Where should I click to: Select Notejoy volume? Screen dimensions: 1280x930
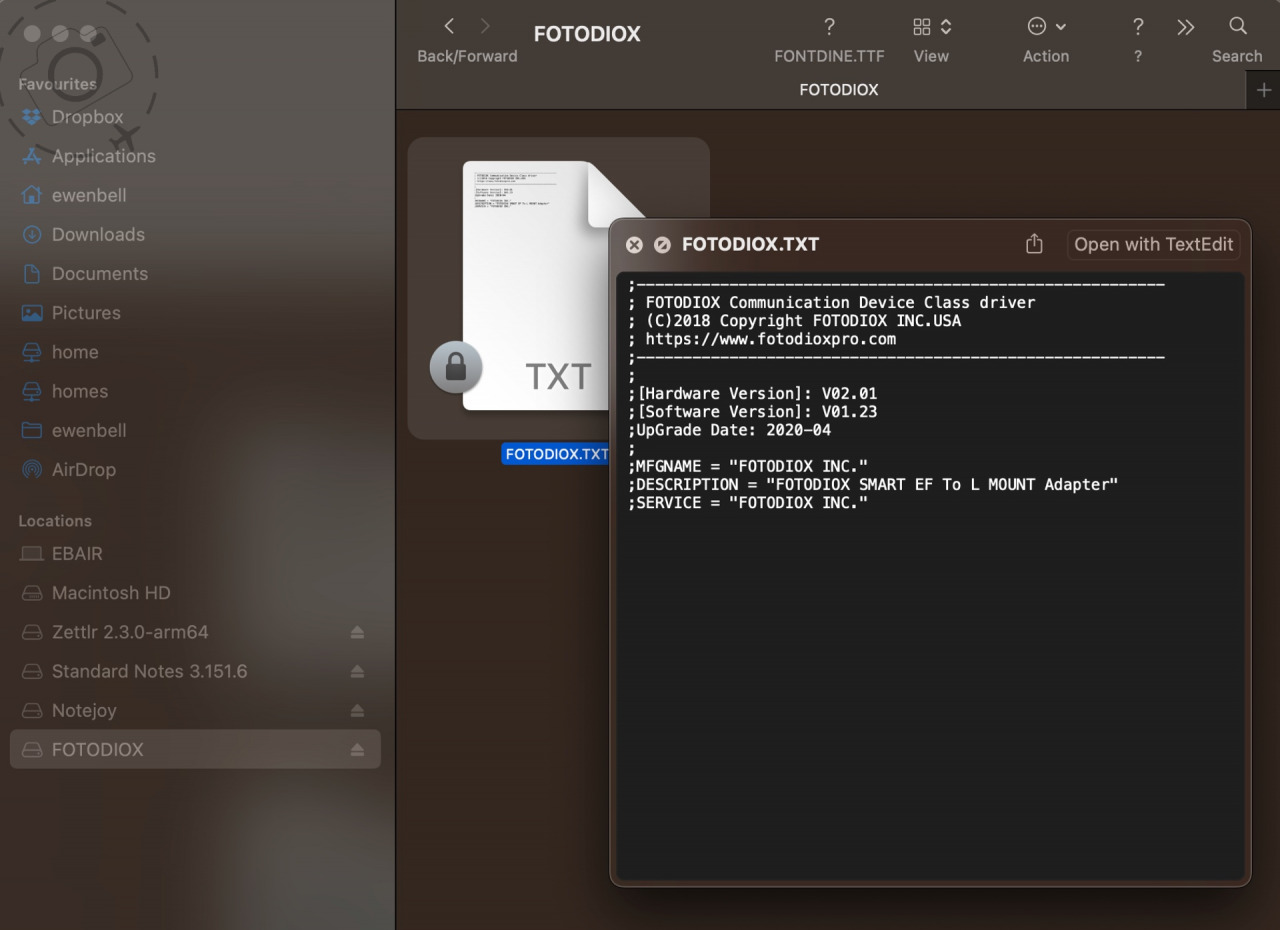pyautogui.click(x=84, y=710)
